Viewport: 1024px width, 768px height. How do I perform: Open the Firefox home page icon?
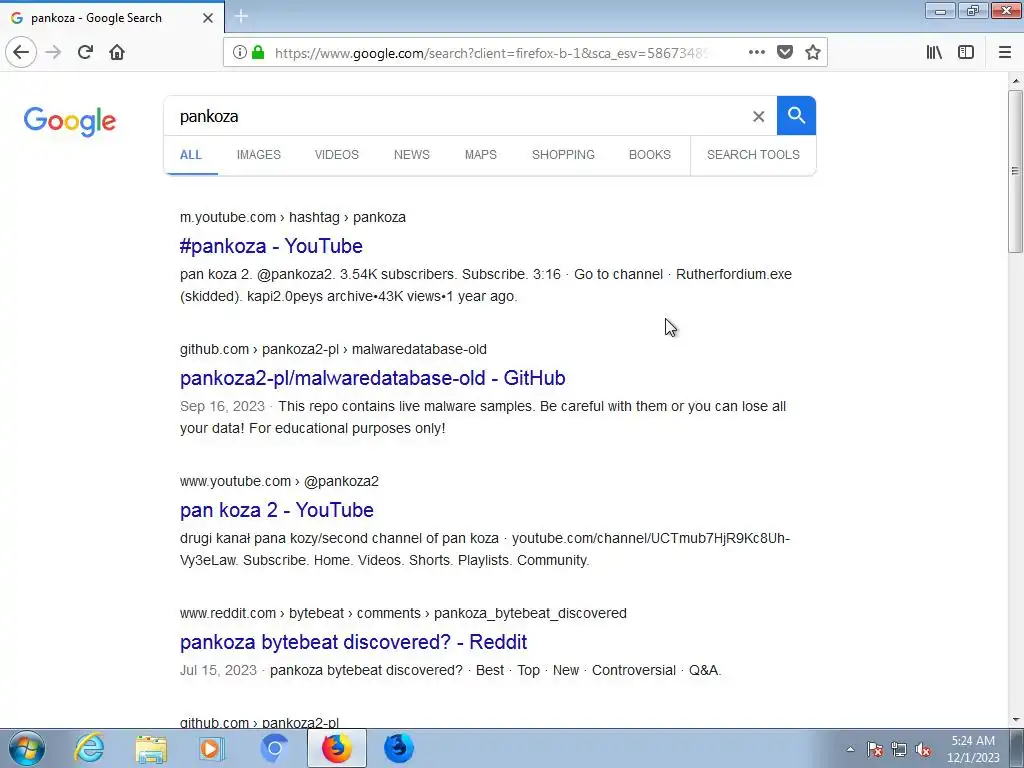[x=117, y=52]
